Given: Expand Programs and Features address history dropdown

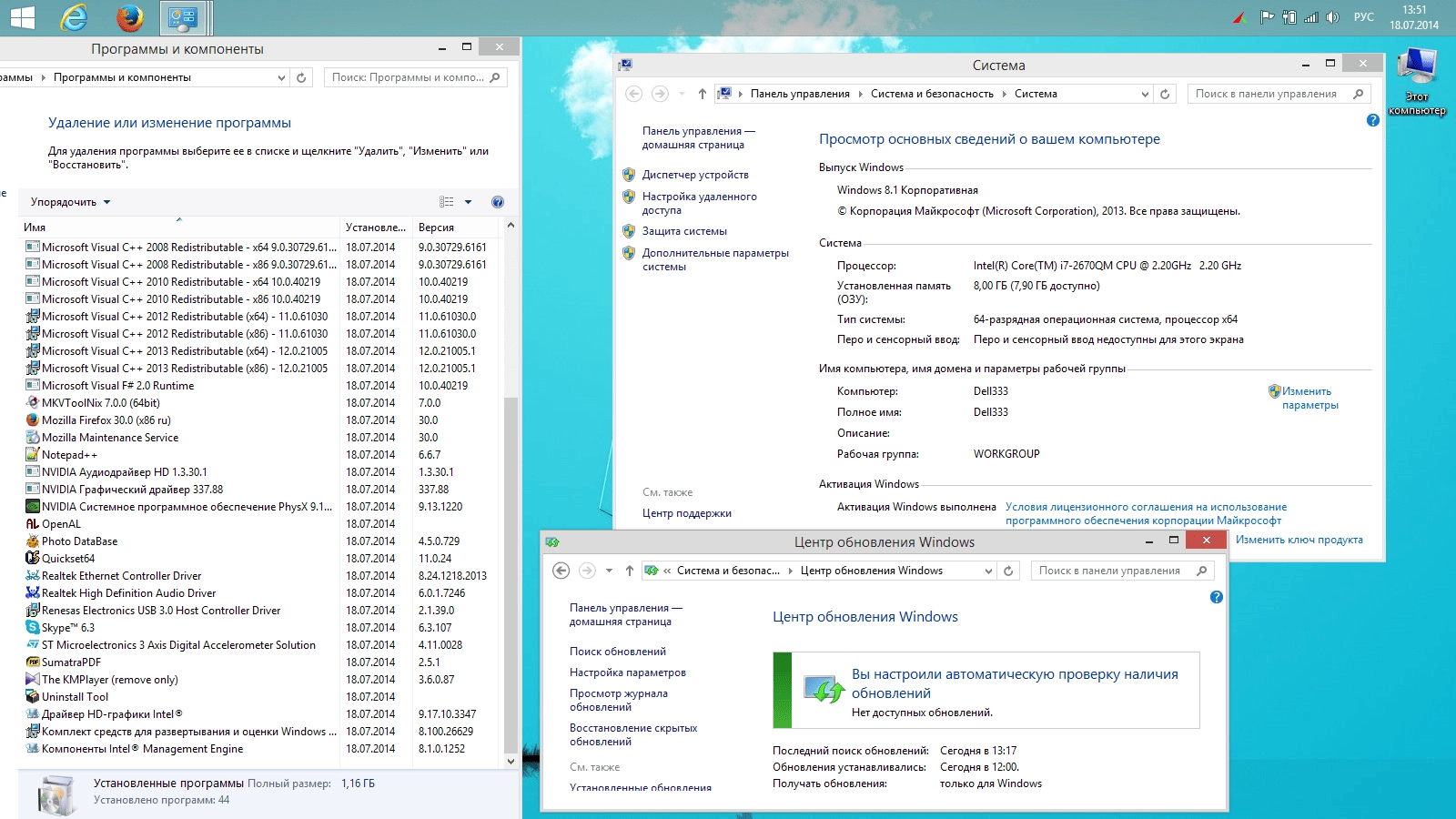Looking at the screenshot, I should (281, 77).
